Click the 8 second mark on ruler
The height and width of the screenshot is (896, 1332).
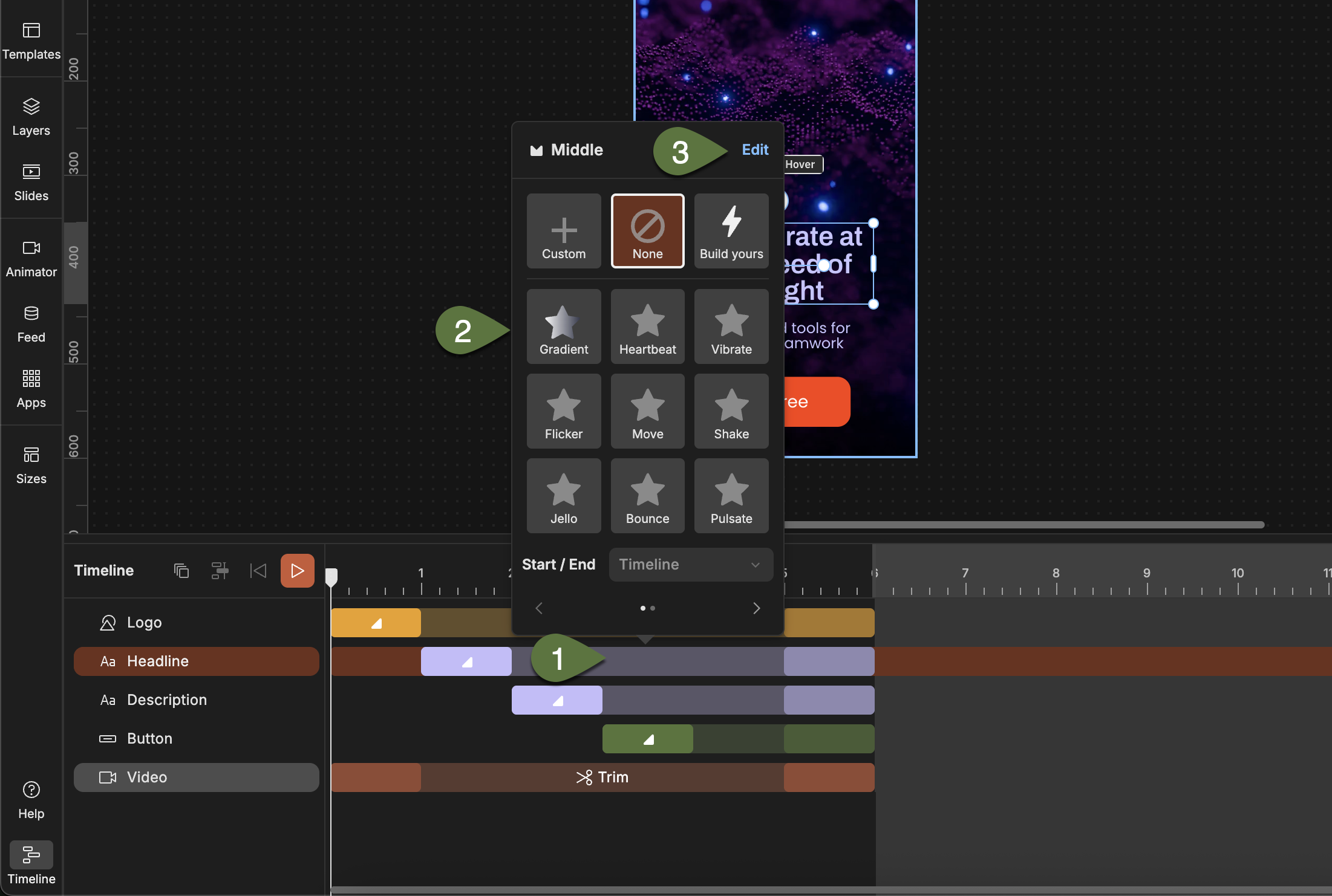coord(1056,573)
